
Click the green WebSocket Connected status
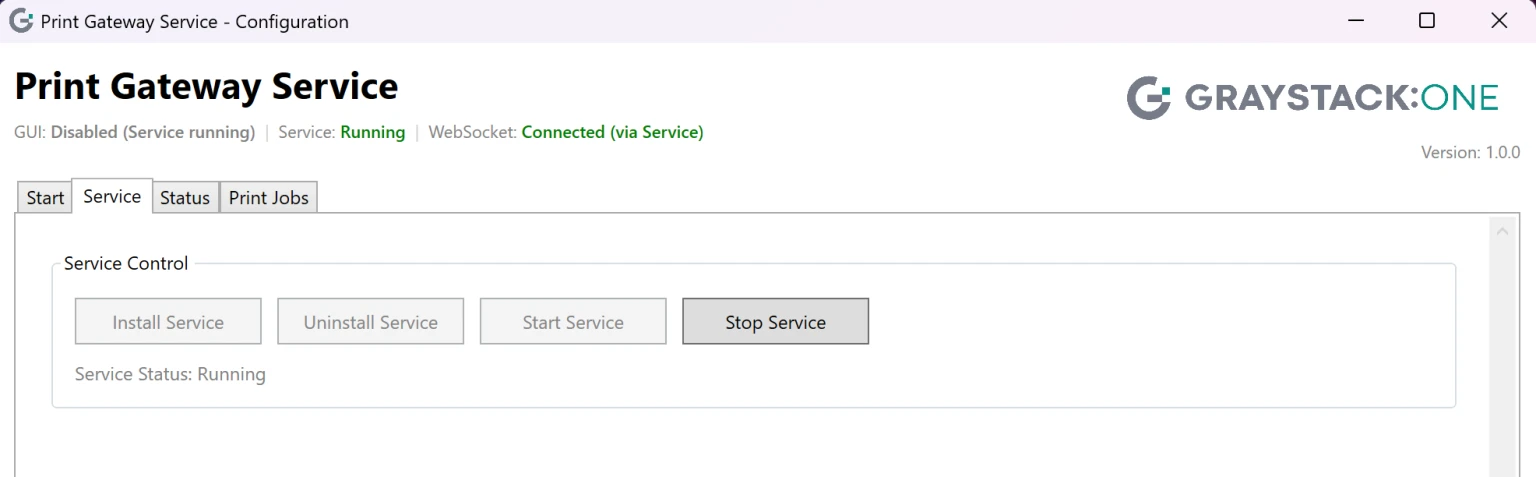pos(612,132)
